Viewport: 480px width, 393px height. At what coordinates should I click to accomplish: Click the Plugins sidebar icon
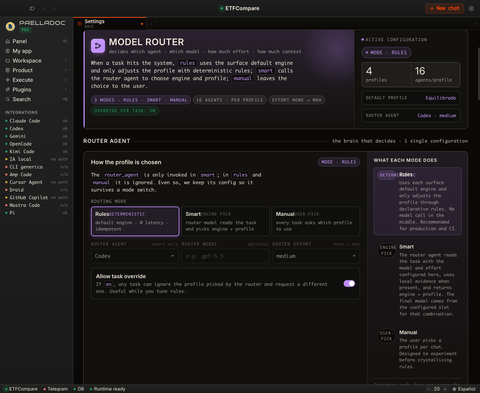[x=8, y=90]
